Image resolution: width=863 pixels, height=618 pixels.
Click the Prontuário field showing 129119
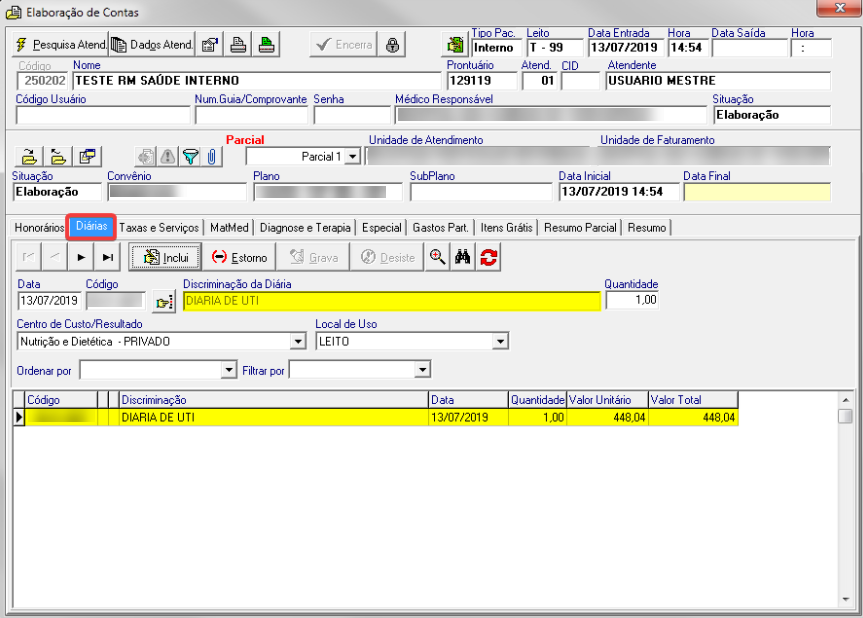482,81
